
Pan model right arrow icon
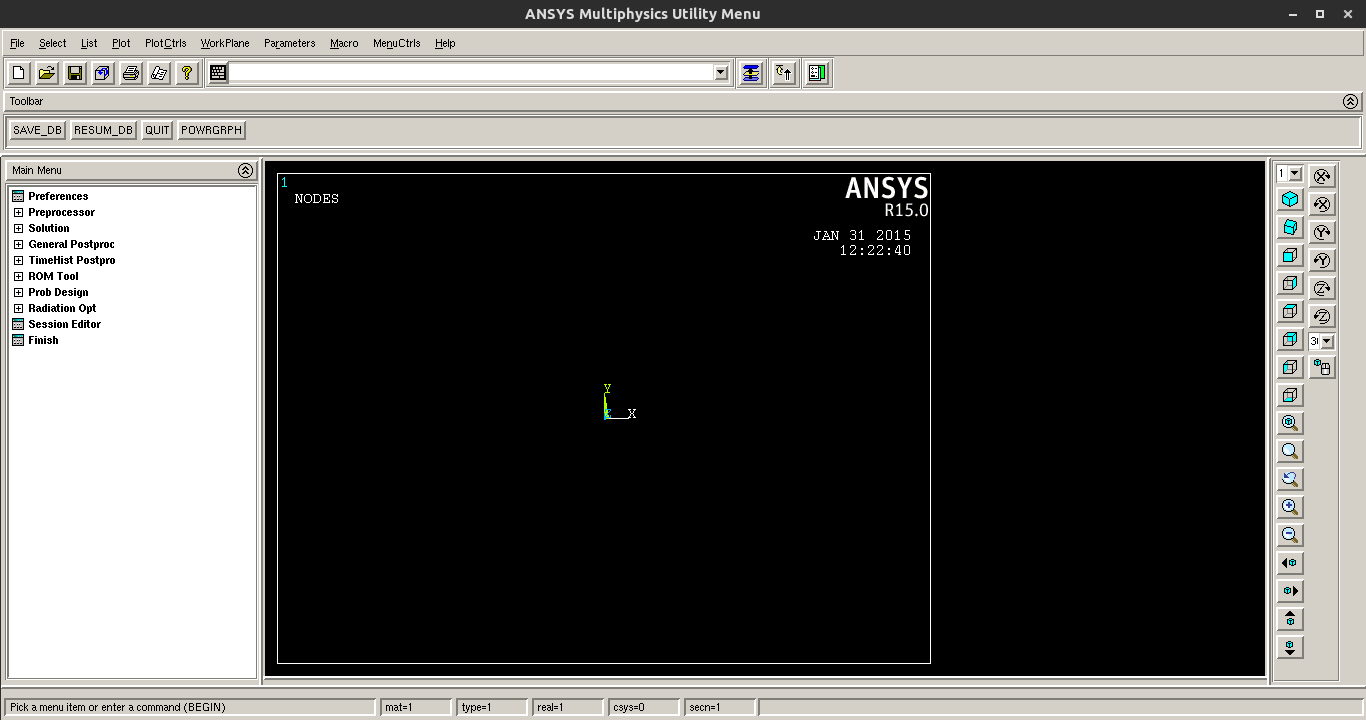tap(1290, 591)
